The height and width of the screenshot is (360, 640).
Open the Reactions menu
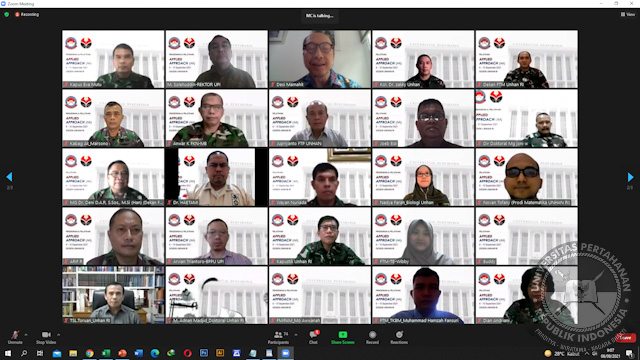click(399, 337)
